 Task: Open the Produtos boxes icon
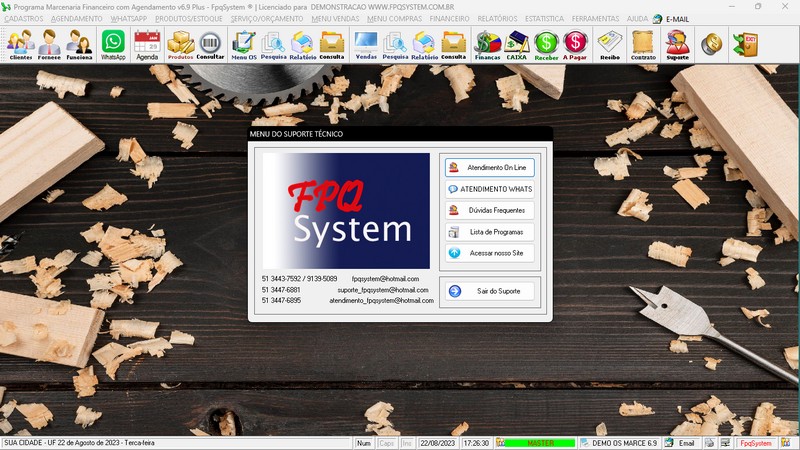tap(181, 45)
